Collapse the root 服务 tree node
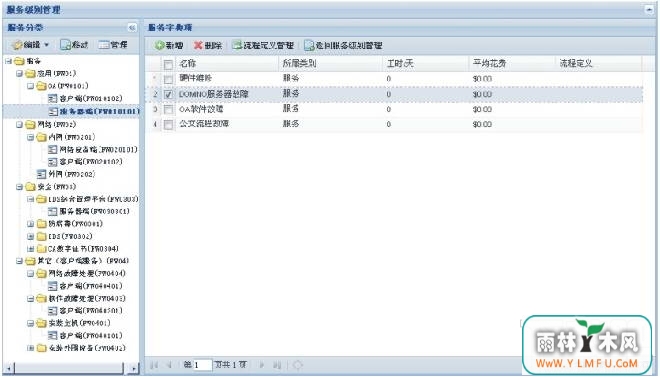 [8, 61]
